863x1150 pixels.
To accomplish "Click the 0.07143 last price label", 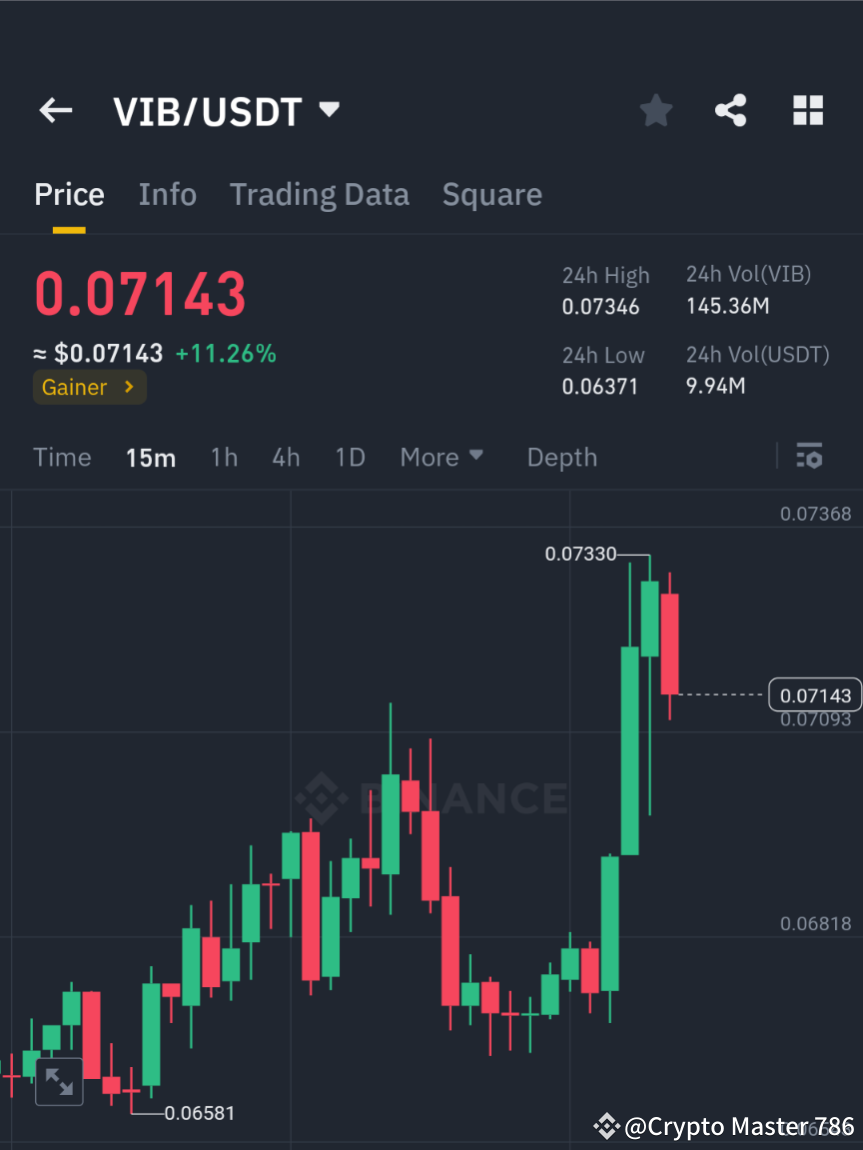I will [814, 694].
